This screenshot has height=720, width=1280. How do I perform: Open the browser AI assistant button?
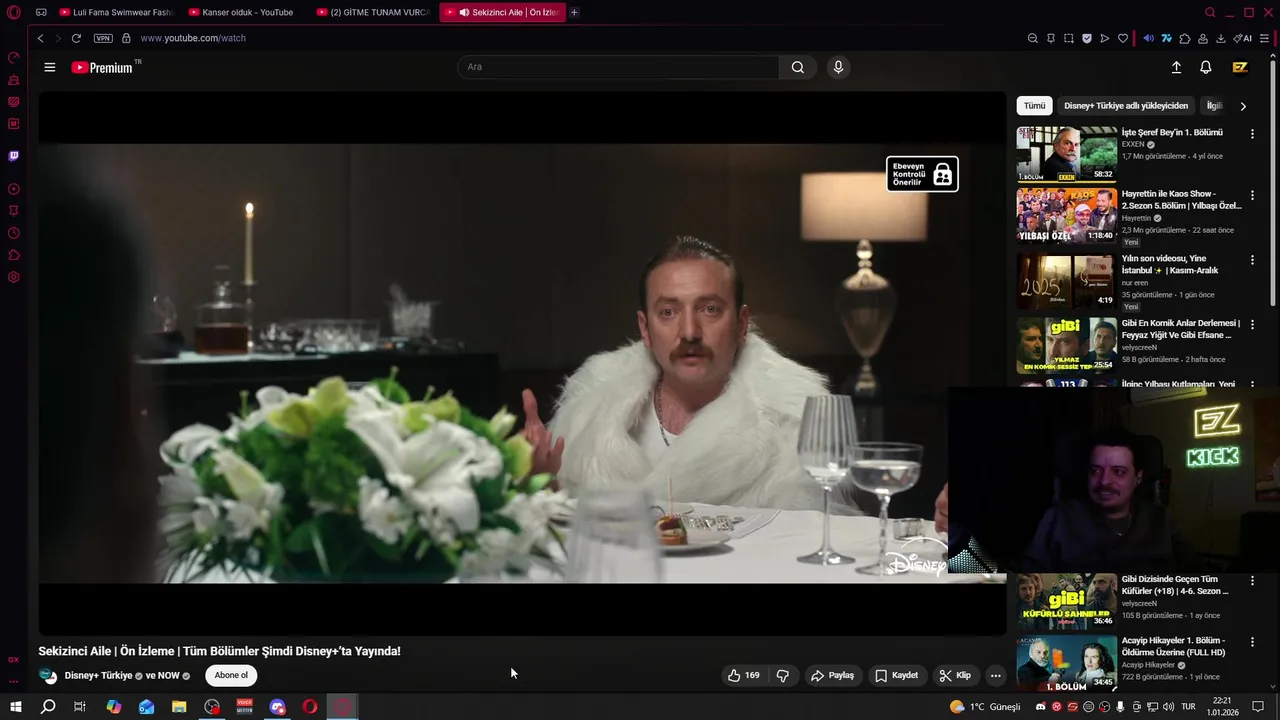[x=1243, y=38]
